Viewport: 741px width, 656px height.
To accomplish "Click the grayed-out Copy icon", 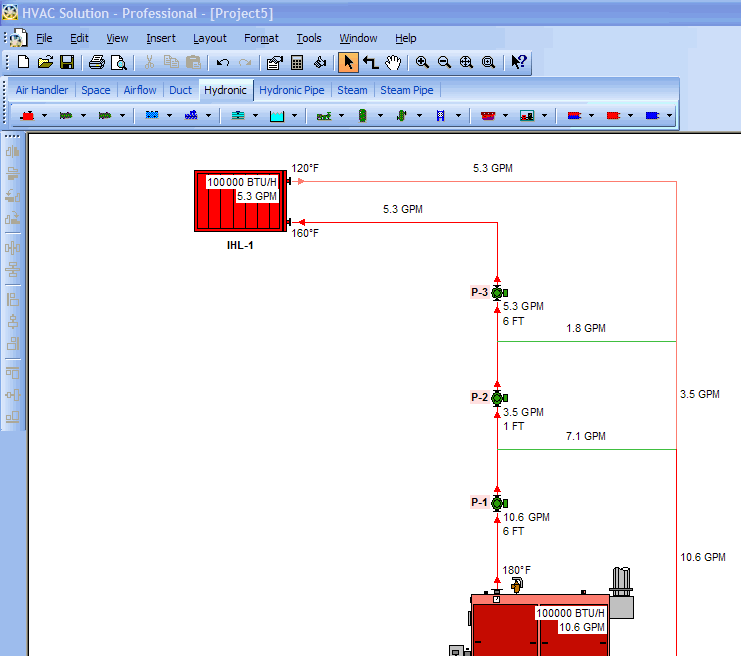I will [171, 62].
